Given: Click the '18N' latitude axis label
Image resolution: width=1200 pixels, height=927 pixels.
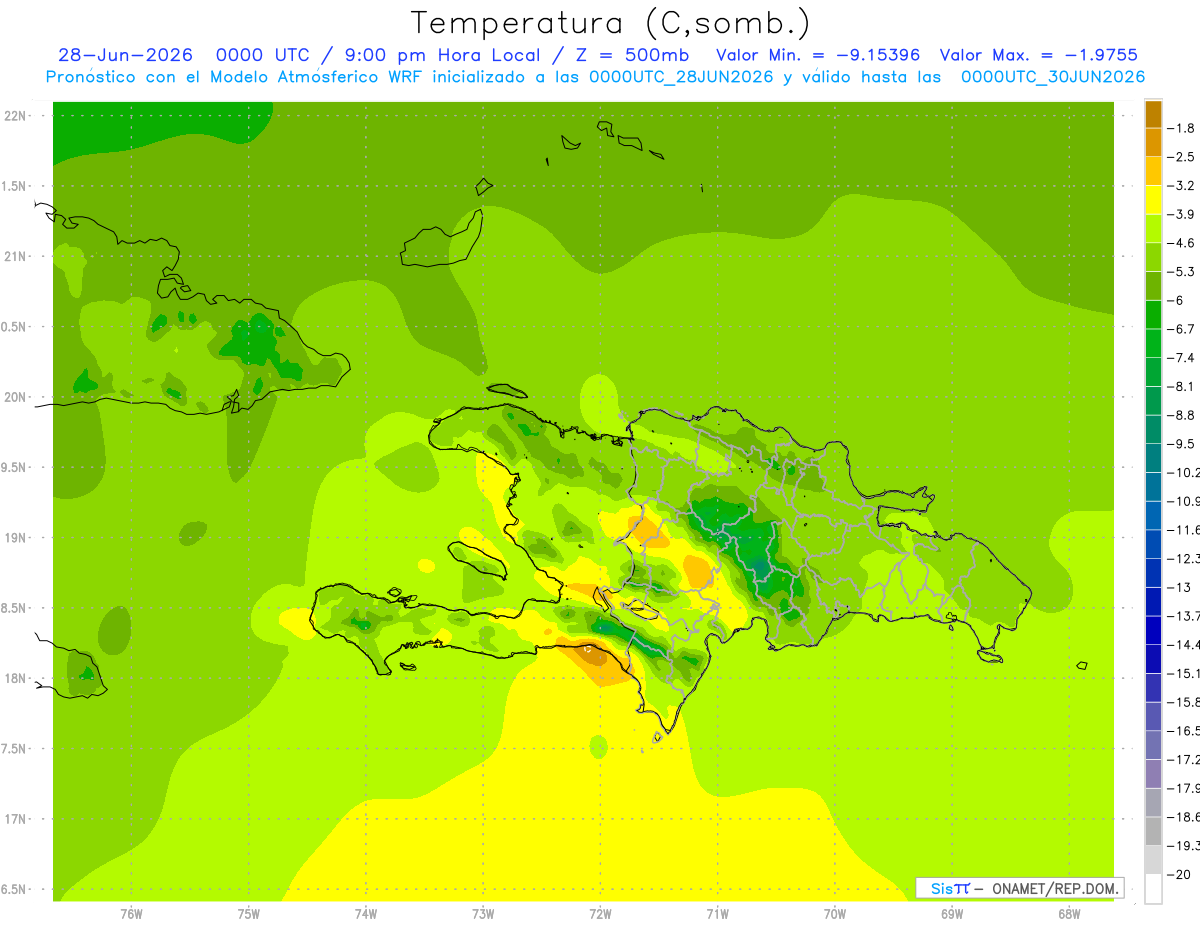Looking at the screenshot, I should [x=15, y=679].
